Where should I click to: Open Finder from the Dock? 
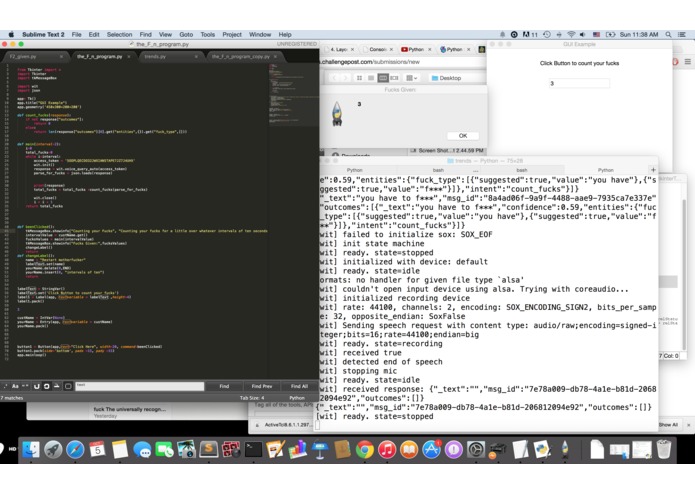click(x=31, y=450)
